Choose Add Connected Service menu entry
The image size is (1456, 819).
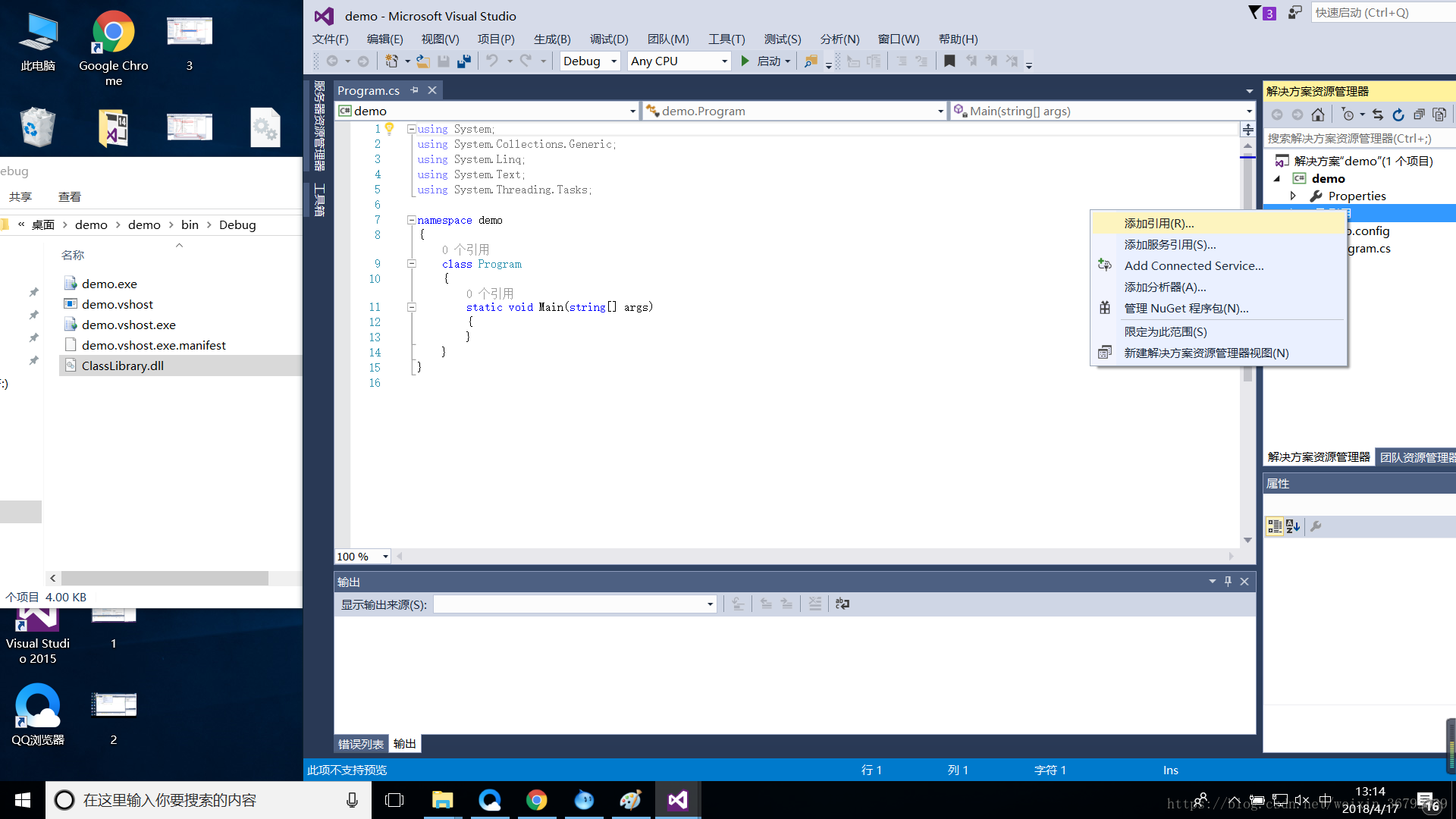(1218, 266)
